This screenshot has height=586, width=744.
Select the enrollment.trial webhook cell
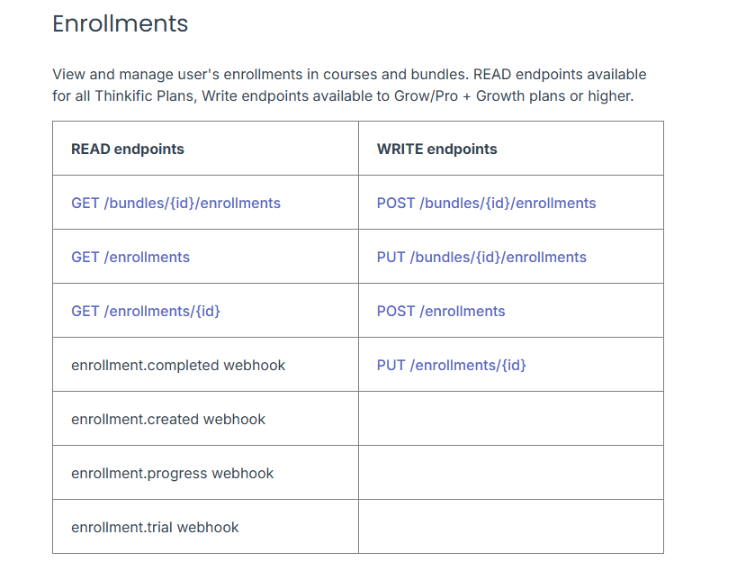(155, 527)
